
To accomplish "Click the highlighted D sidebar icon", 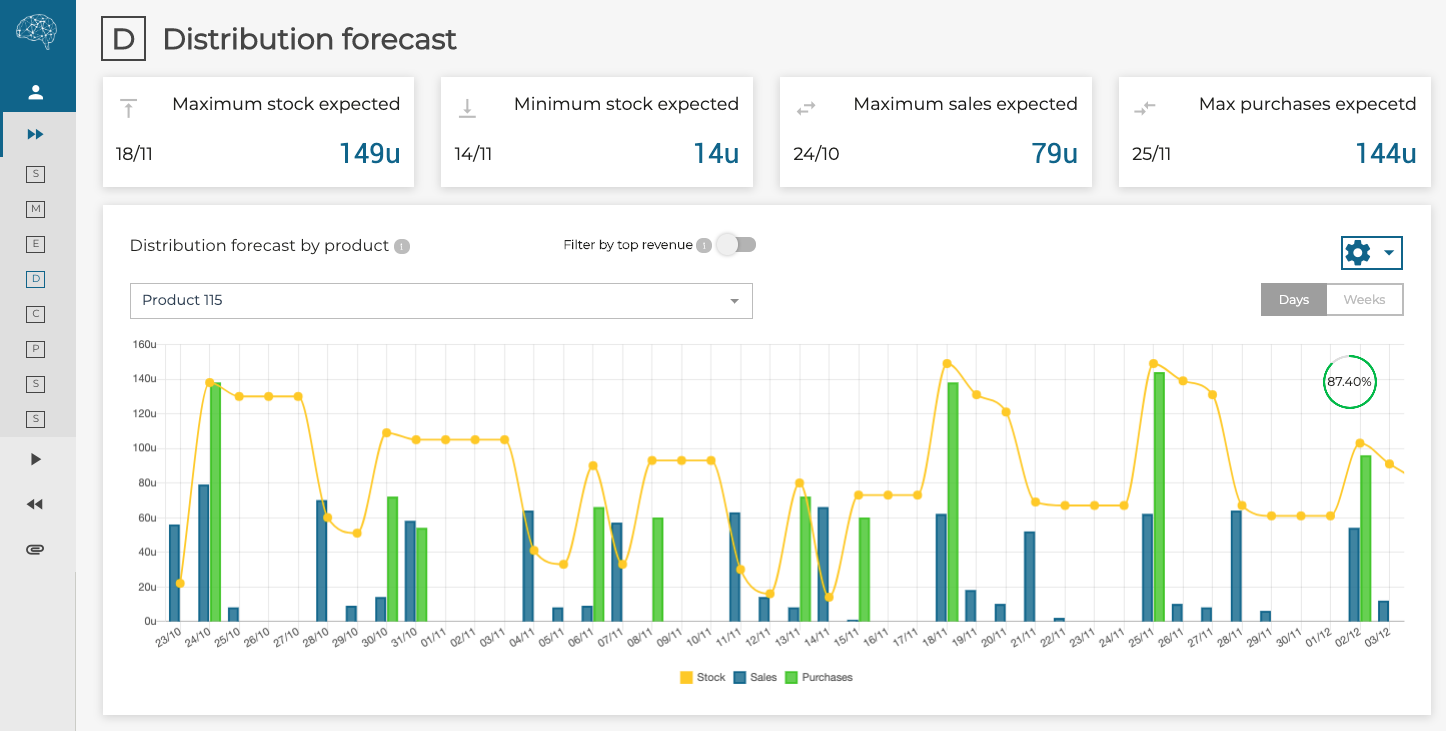I will click(35, 279).
